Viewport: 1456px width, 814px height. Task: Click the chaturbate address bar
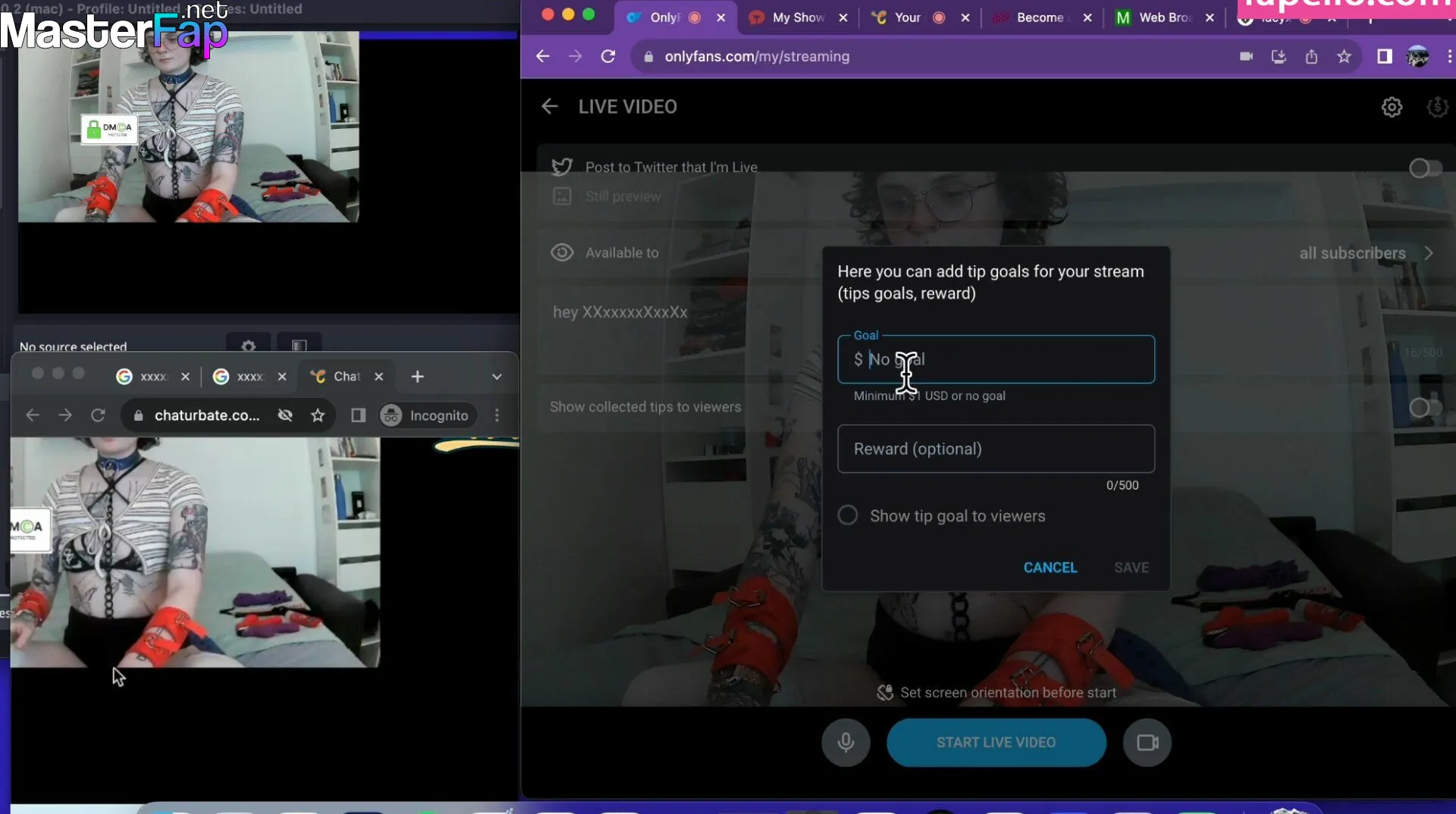[x=206, y=415]
